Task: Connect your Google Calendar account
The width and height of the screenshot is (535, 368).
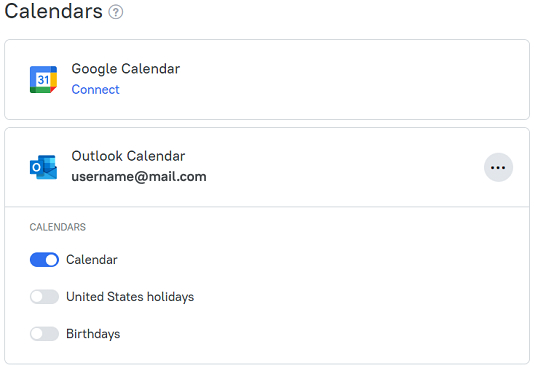Action: tap(96, 89)
